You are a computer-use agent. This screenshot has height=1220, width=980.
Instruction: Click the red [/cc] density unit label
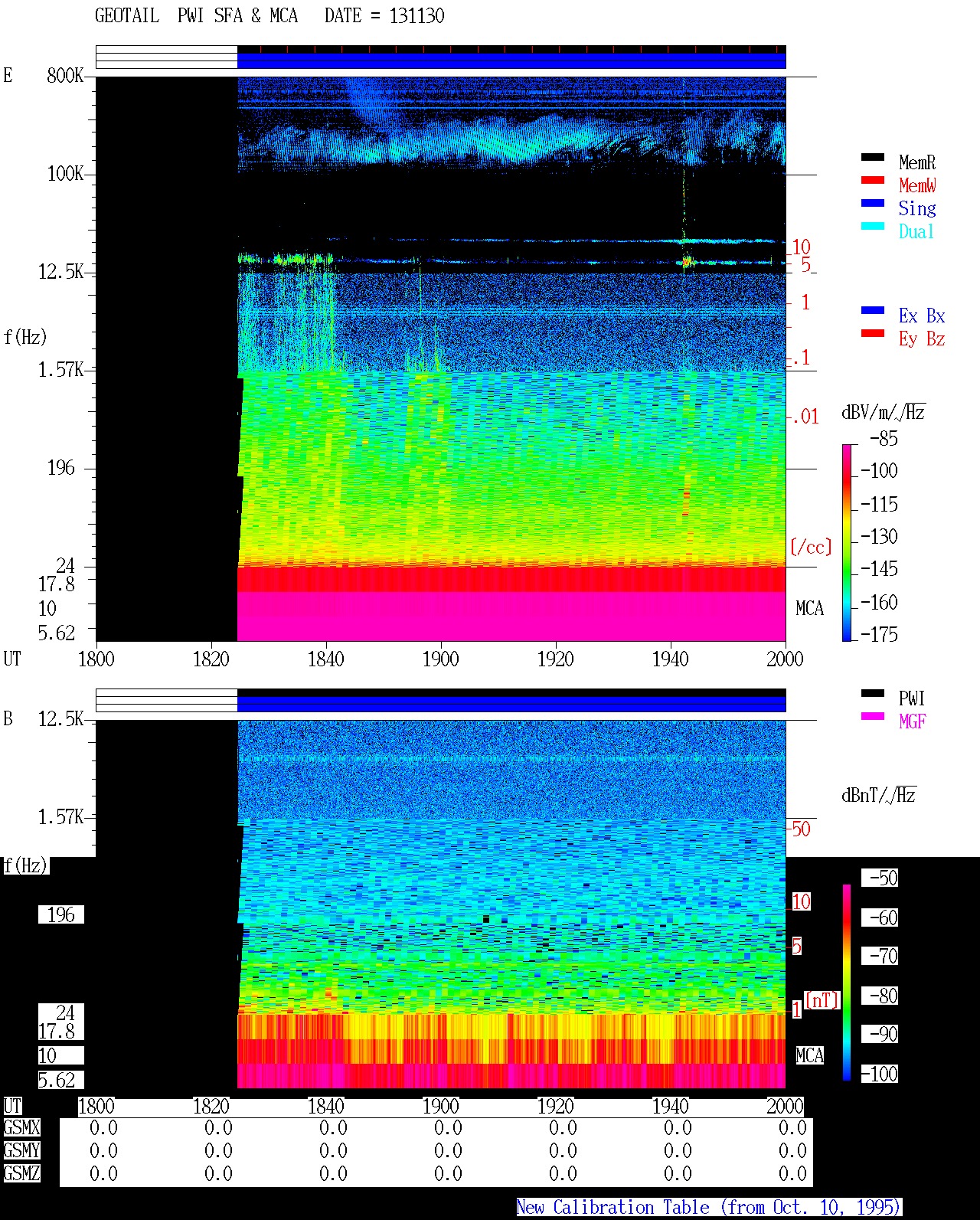pos(811,547)
